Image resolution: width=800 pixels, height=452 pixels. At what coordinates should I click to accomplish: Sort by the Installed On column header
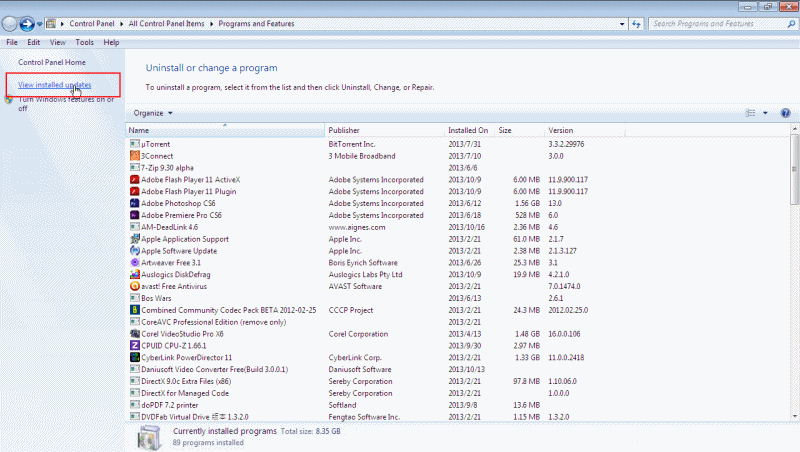[x=469, y=130]
